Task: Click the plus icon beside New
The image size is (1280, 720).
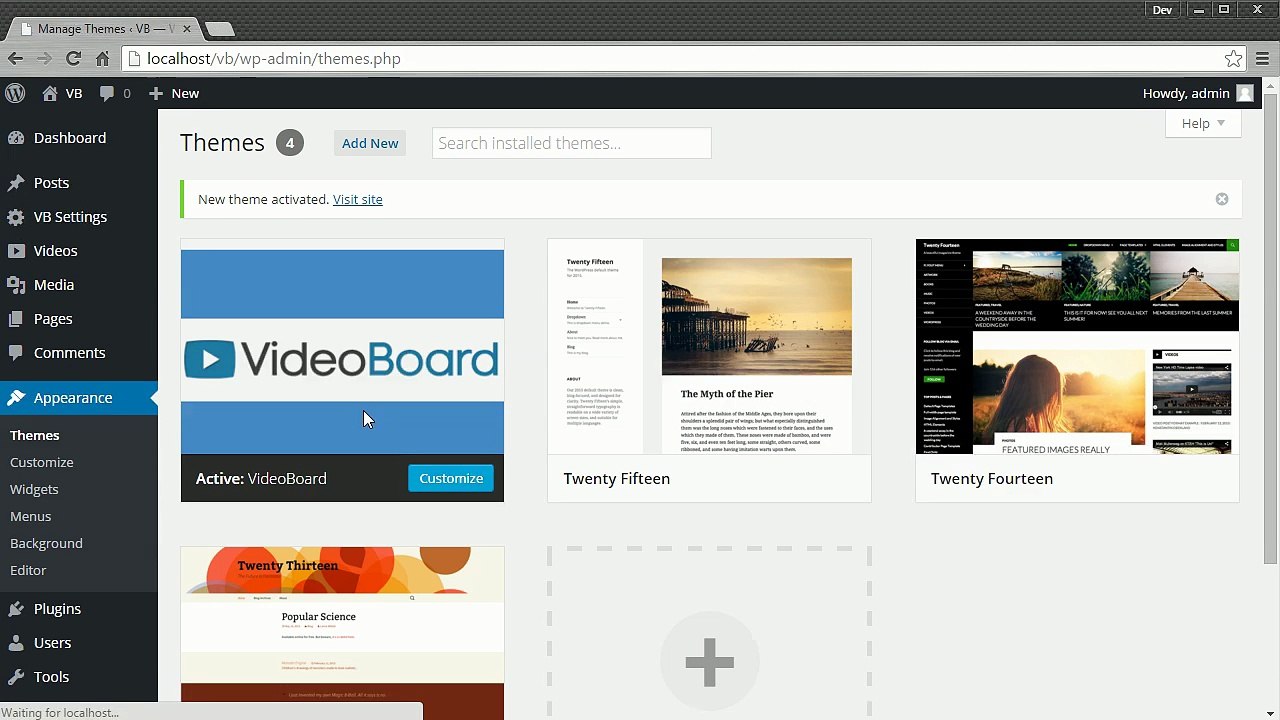Action: tap(155, 93)
